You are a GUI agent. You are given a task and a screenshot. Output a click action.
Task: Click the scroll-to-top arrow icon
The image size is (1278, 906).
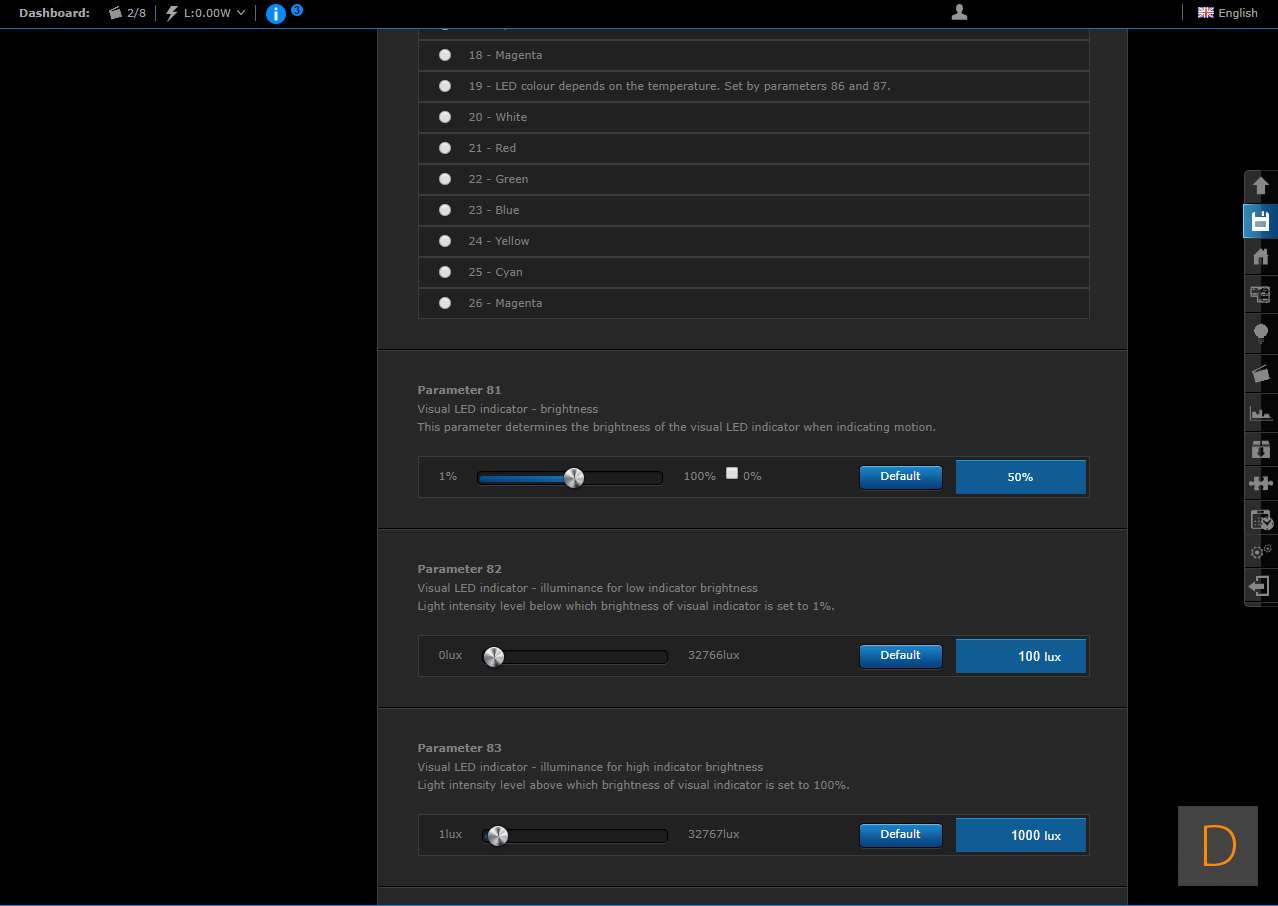point(1260,186)
